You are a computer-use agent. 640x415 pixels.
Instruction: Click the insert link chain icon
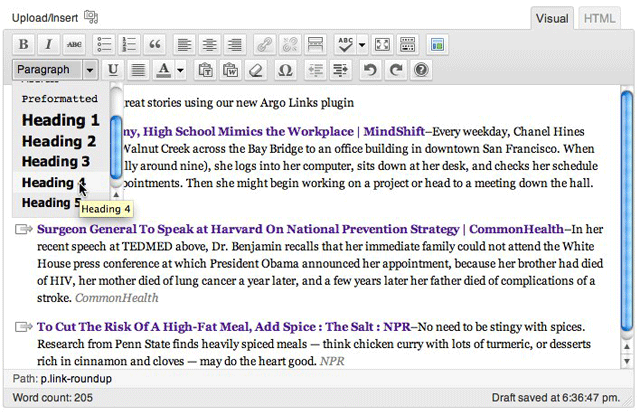[264, 44]
